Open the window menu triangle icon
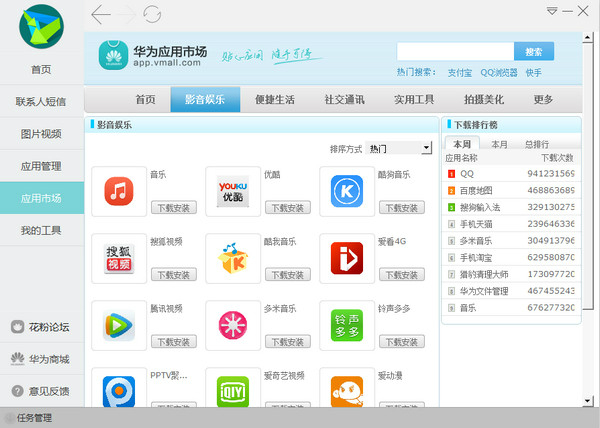This screenshot has height=428, width=600. pyautogui.click(x=552, y=11)
